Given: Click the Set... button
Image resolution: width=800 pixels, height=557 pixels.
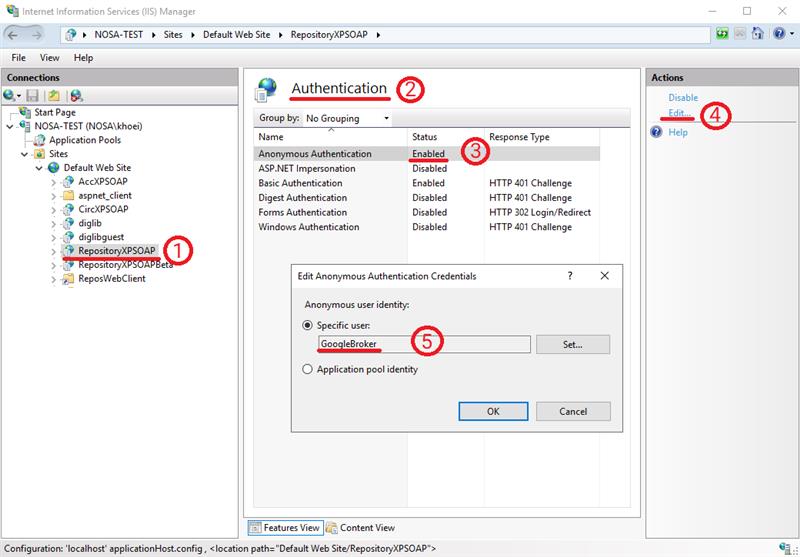Looking at the screenshot, I should tap(572, 344).
